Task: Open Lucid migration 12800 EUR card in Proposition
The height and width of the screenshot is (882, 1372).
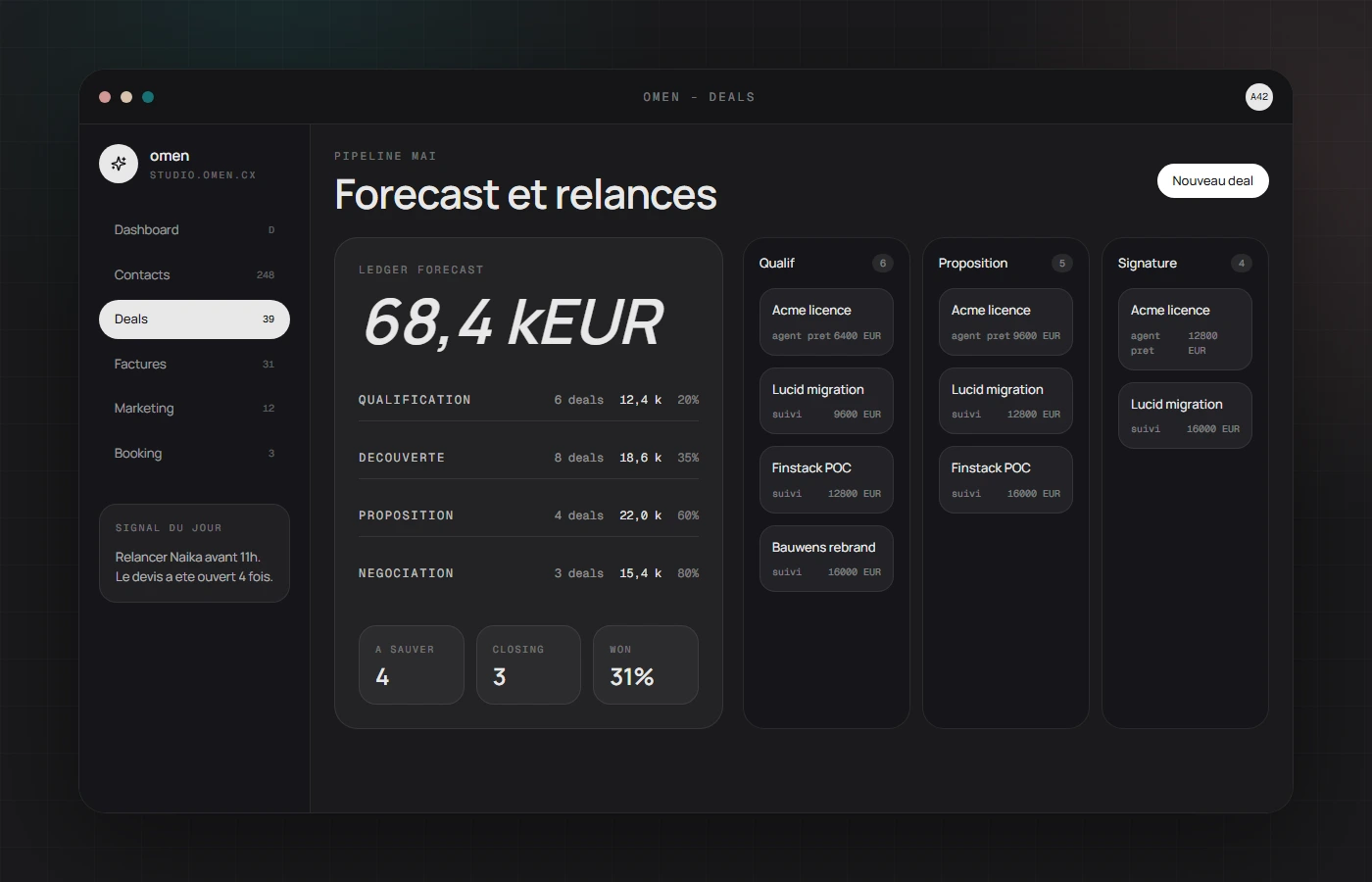Action: click(x=1005, y=401)
